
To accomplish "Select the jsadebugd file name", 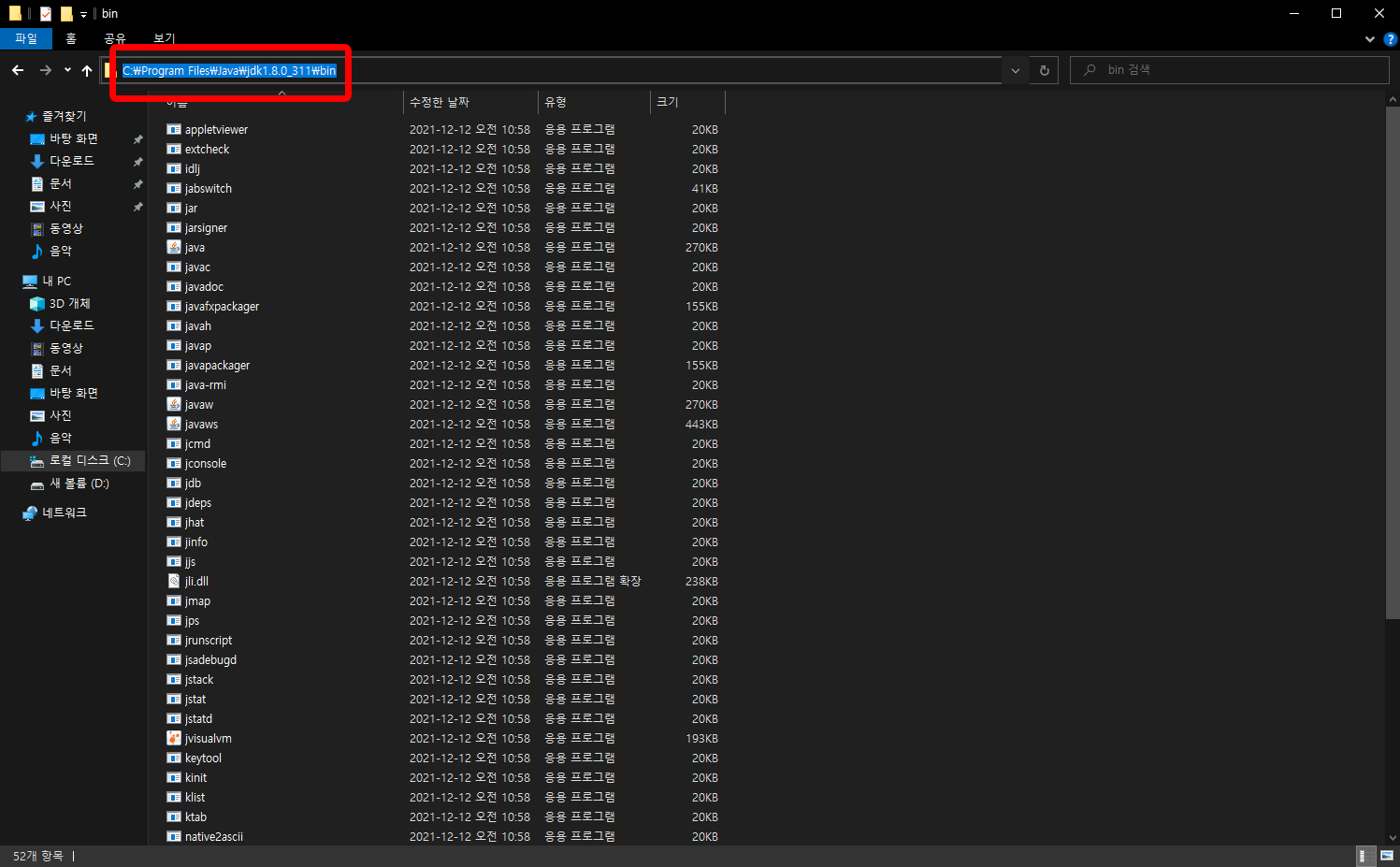I will click(210, 660).
